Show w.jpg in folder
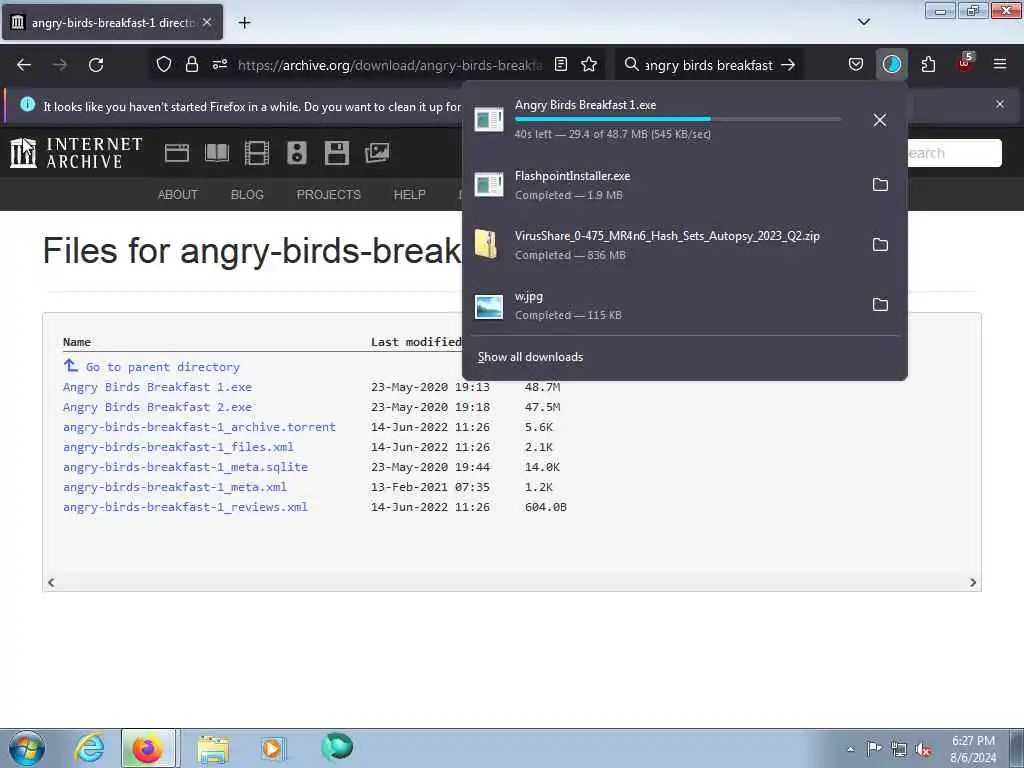The width and height of the screenshot is (1024, 768). click(x=880, y=305)
